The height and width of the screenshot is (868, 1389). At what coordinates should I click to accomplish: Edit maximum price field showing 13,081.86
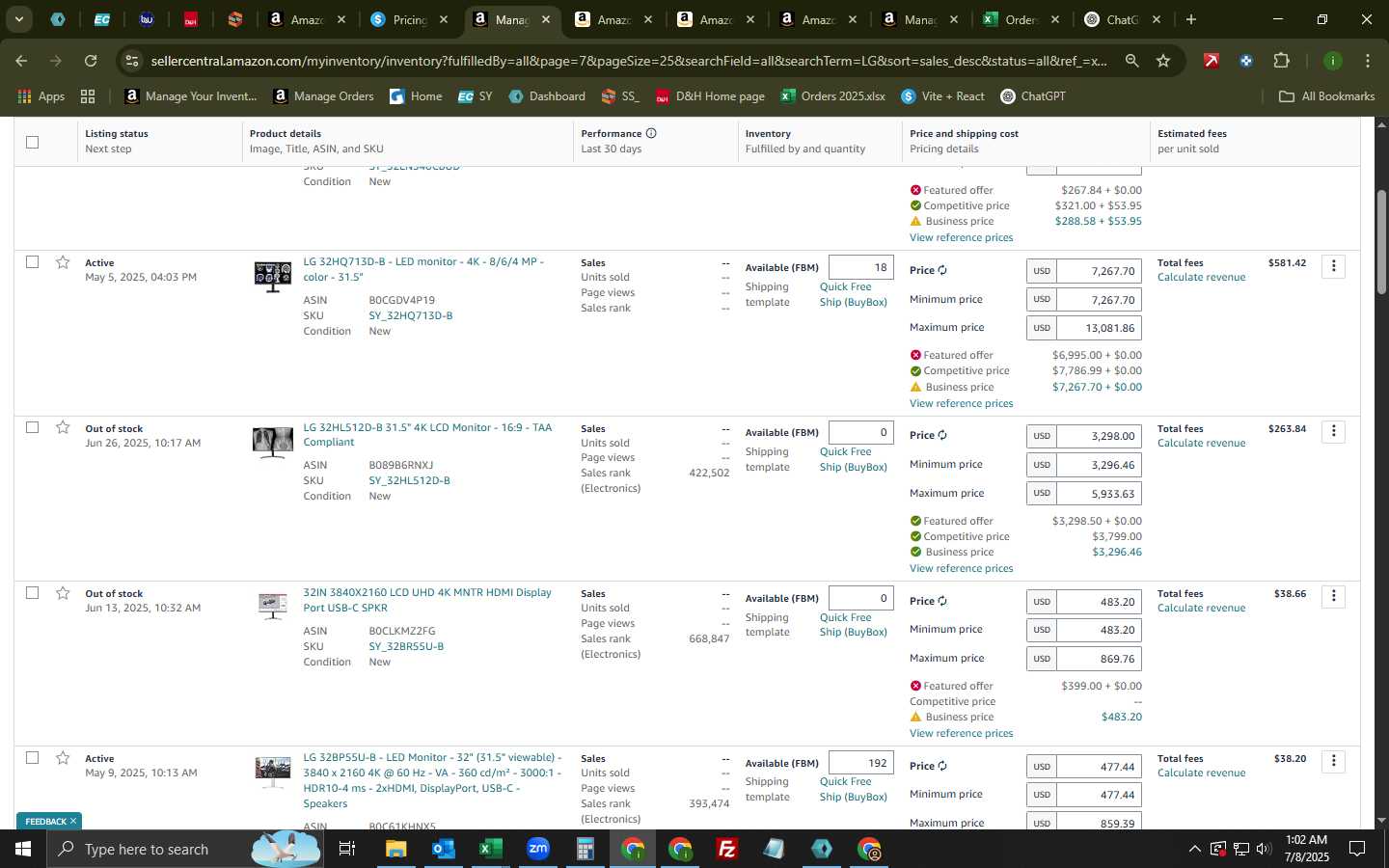(1099, 328)
